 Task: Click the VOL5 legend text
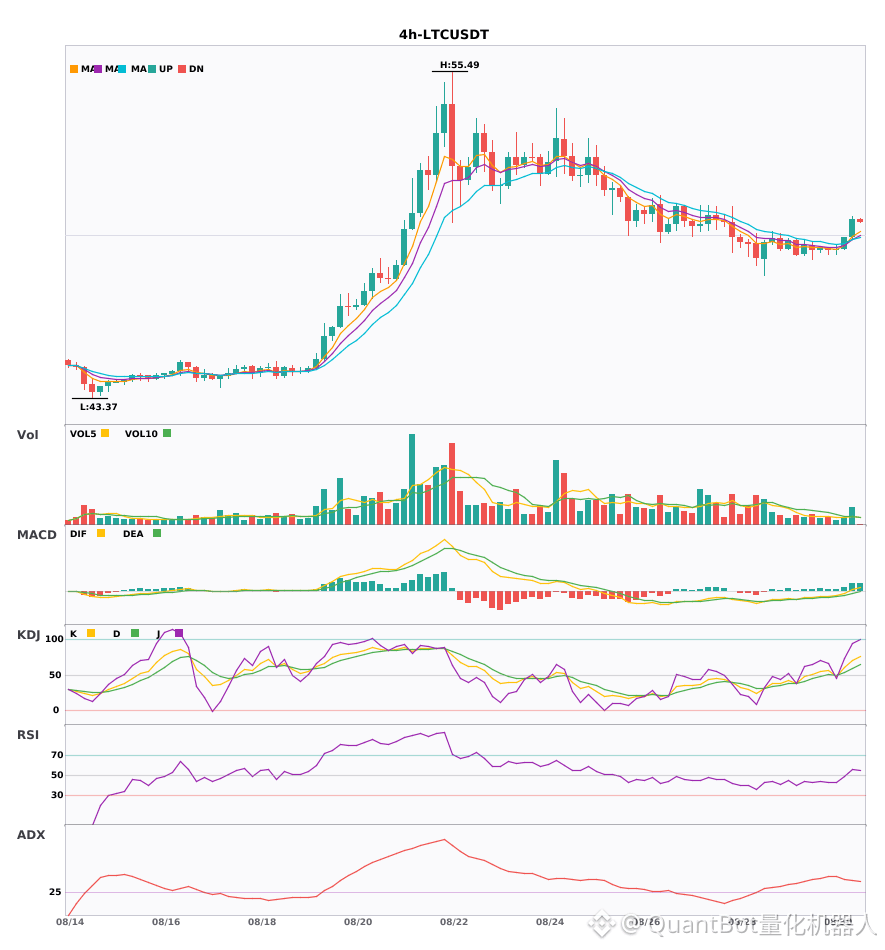point(83,434)
